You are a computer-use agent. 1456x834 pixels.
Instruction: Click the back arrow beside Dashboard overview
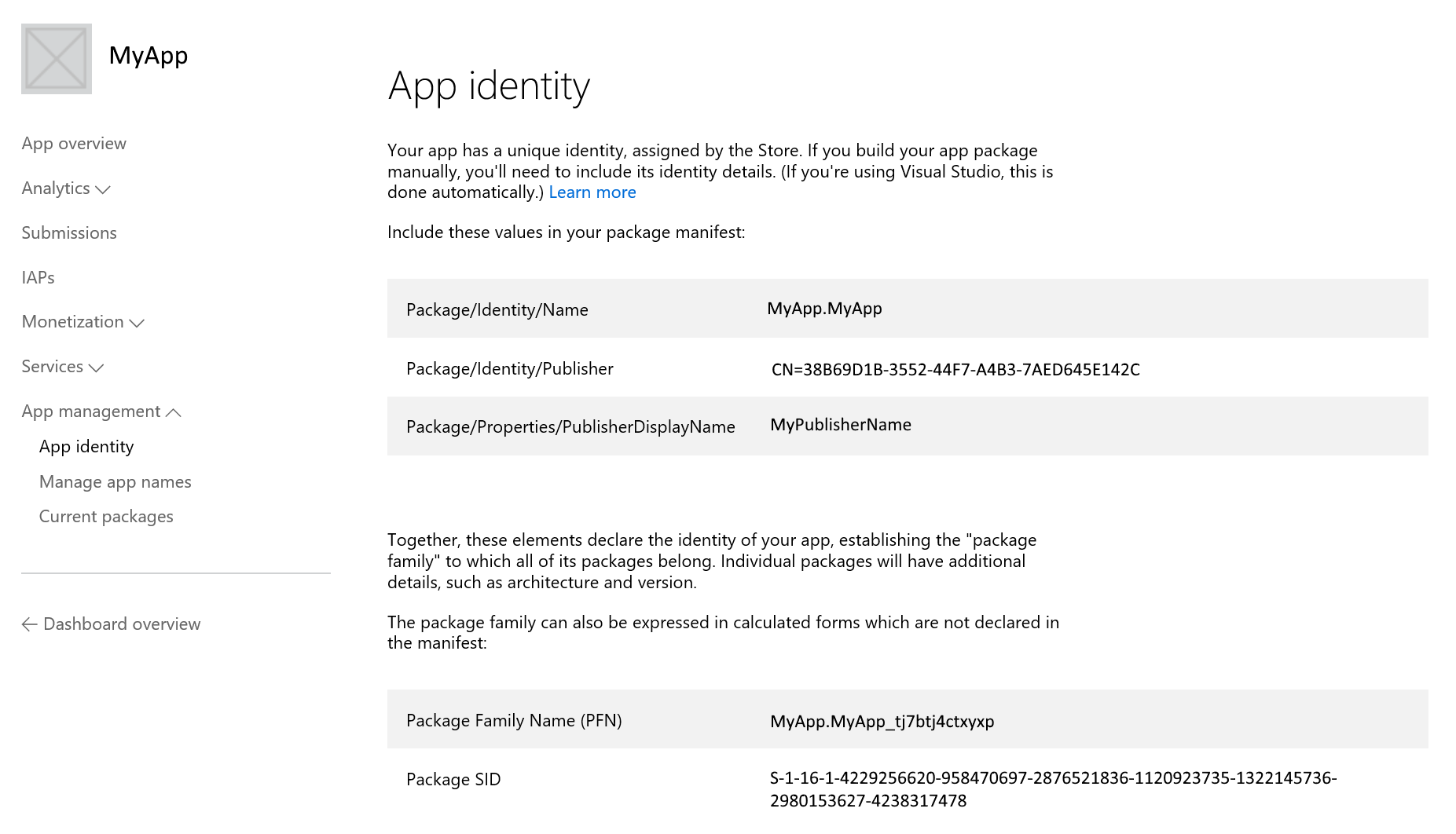pos(30,624)
